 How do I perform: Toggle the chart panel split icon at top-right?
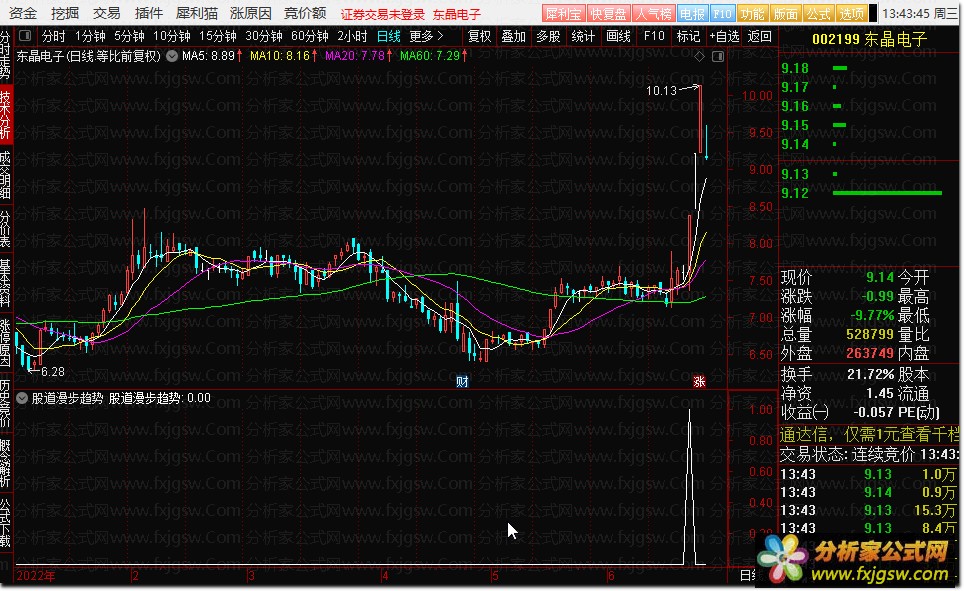(x=718, y=57)
